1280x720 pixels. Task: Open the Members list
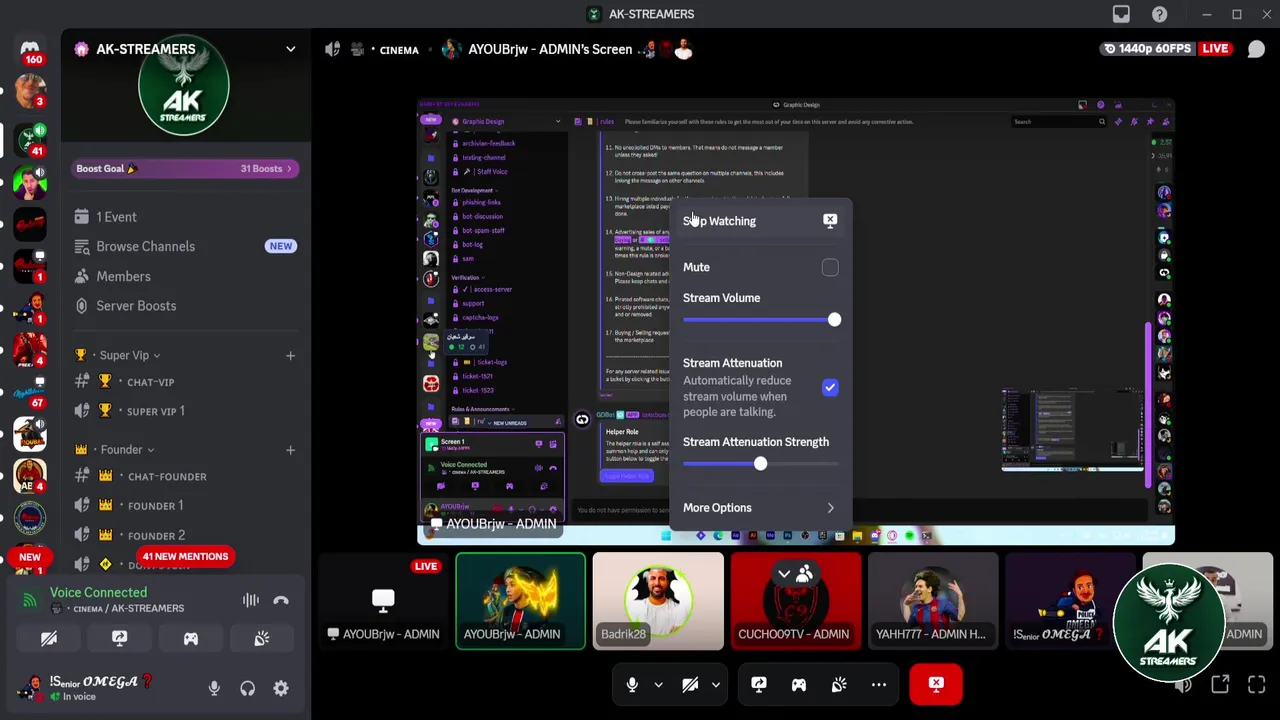185,276
